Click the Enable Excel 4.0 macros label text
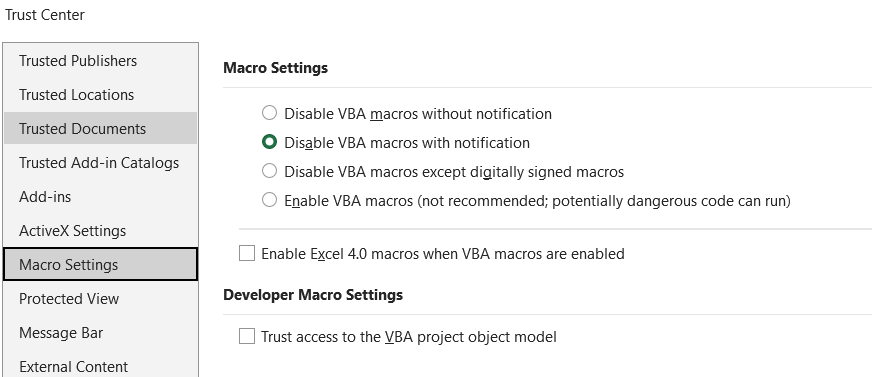 coord(443,254)
